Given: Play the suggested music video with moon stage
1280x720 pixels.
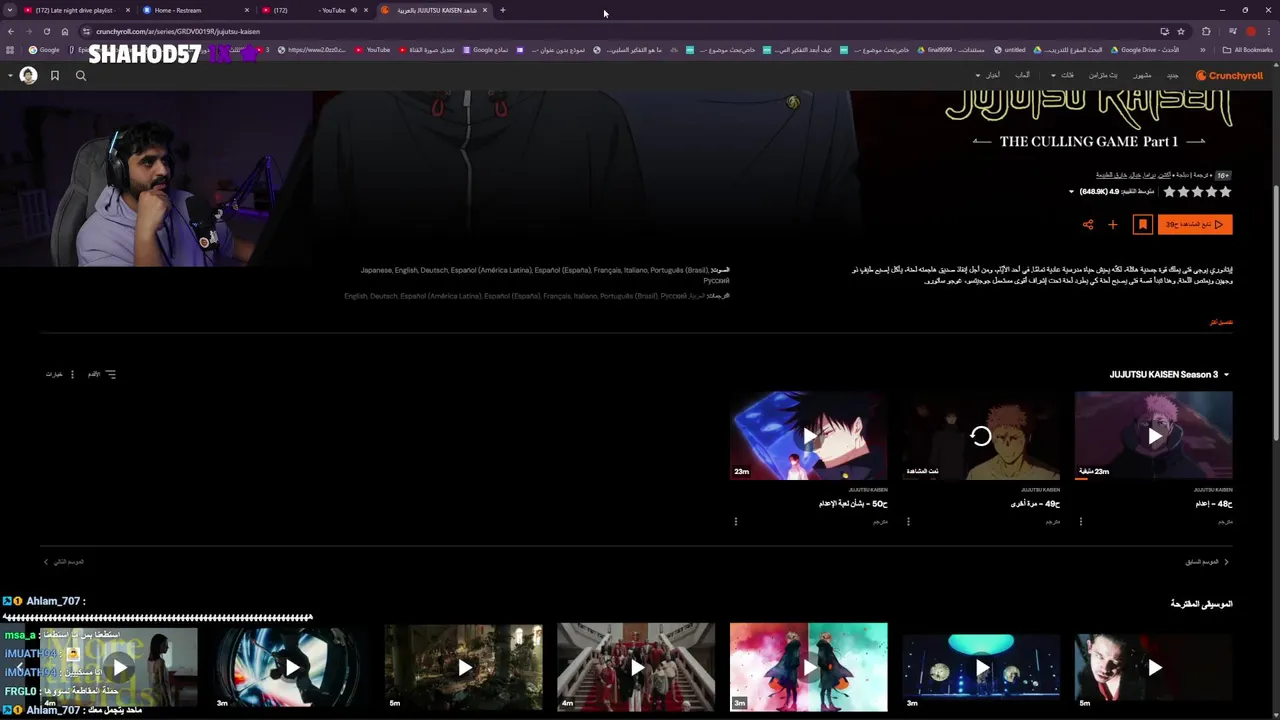Looking at the screenshot, I should [x=981, y=667].
